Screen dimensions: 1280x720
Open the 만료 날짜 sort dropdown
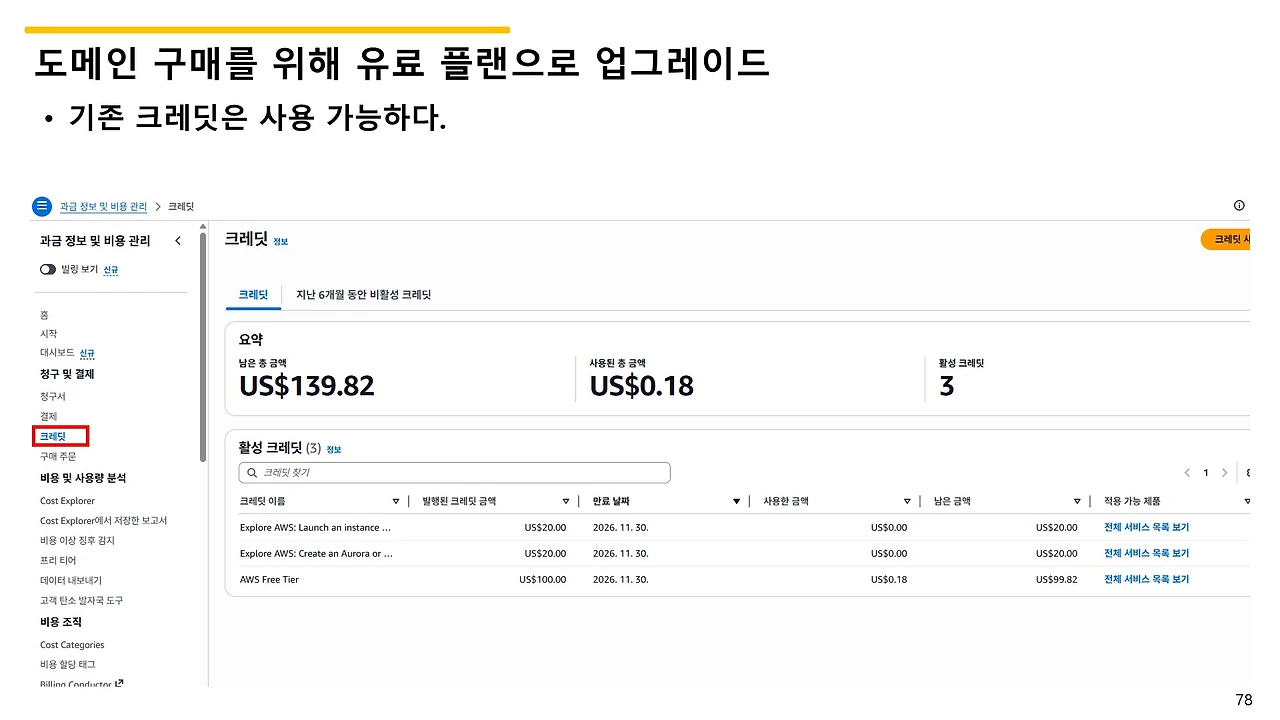pyautogui.click(x=737, y=500)
